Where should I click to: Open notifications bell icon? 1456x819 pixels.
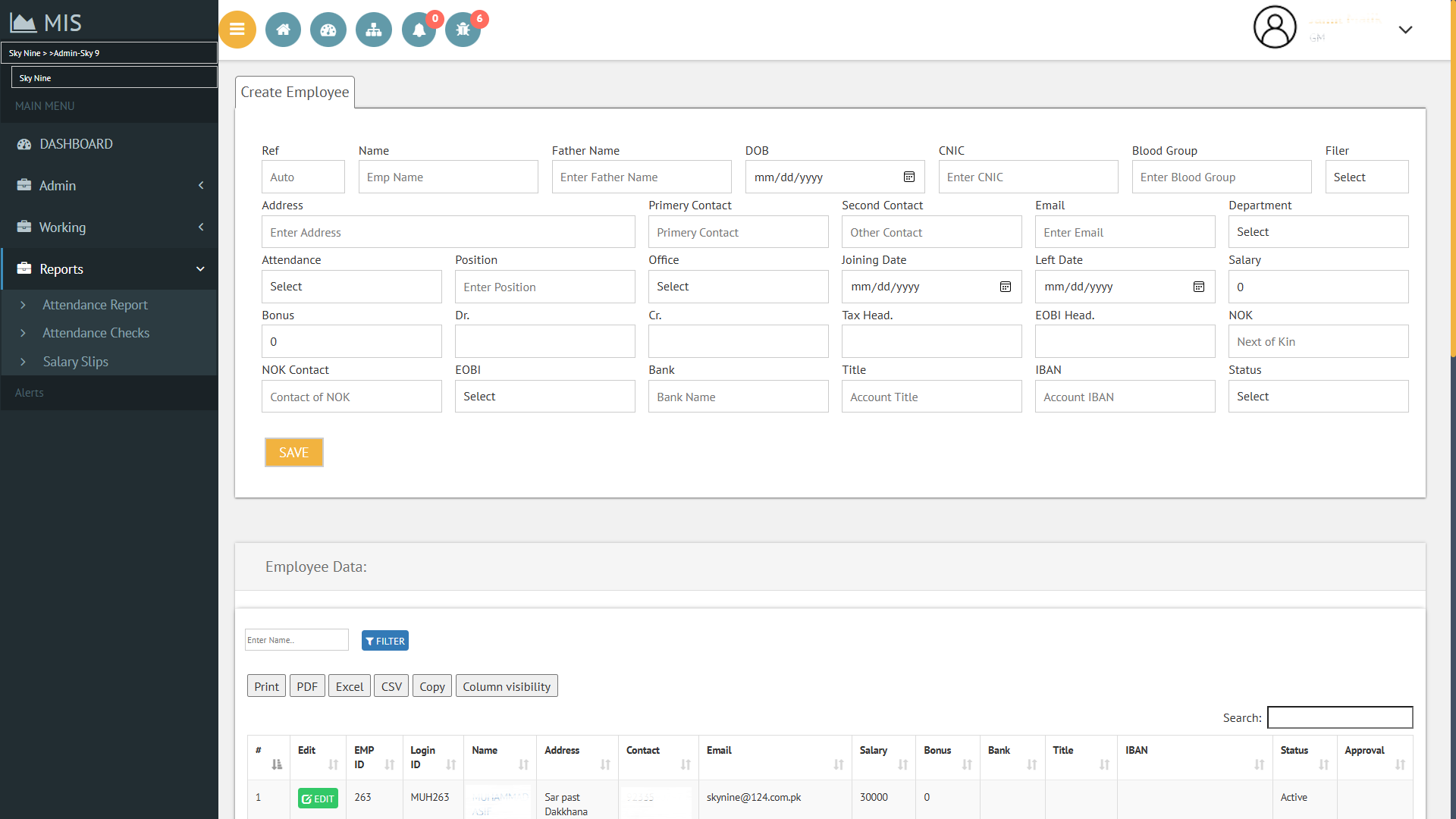pos(419,30)
